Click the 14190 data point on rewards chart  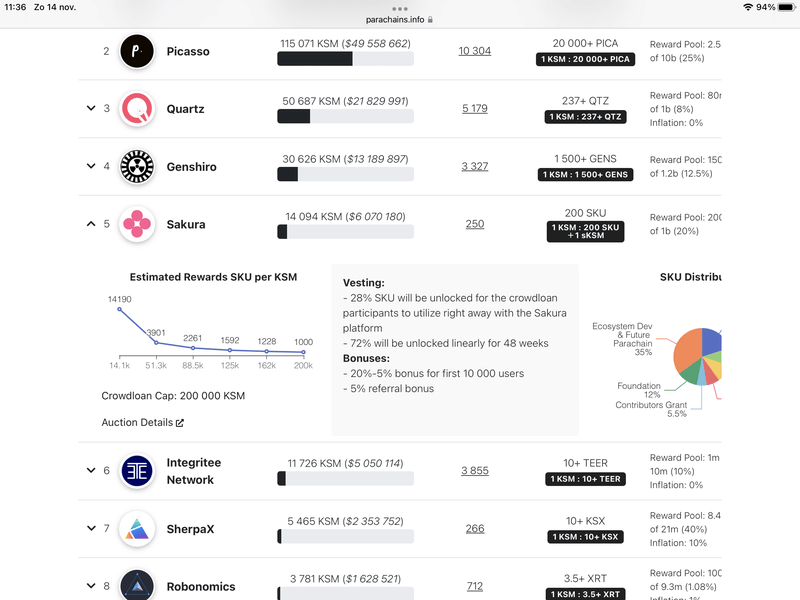(120, 309)
